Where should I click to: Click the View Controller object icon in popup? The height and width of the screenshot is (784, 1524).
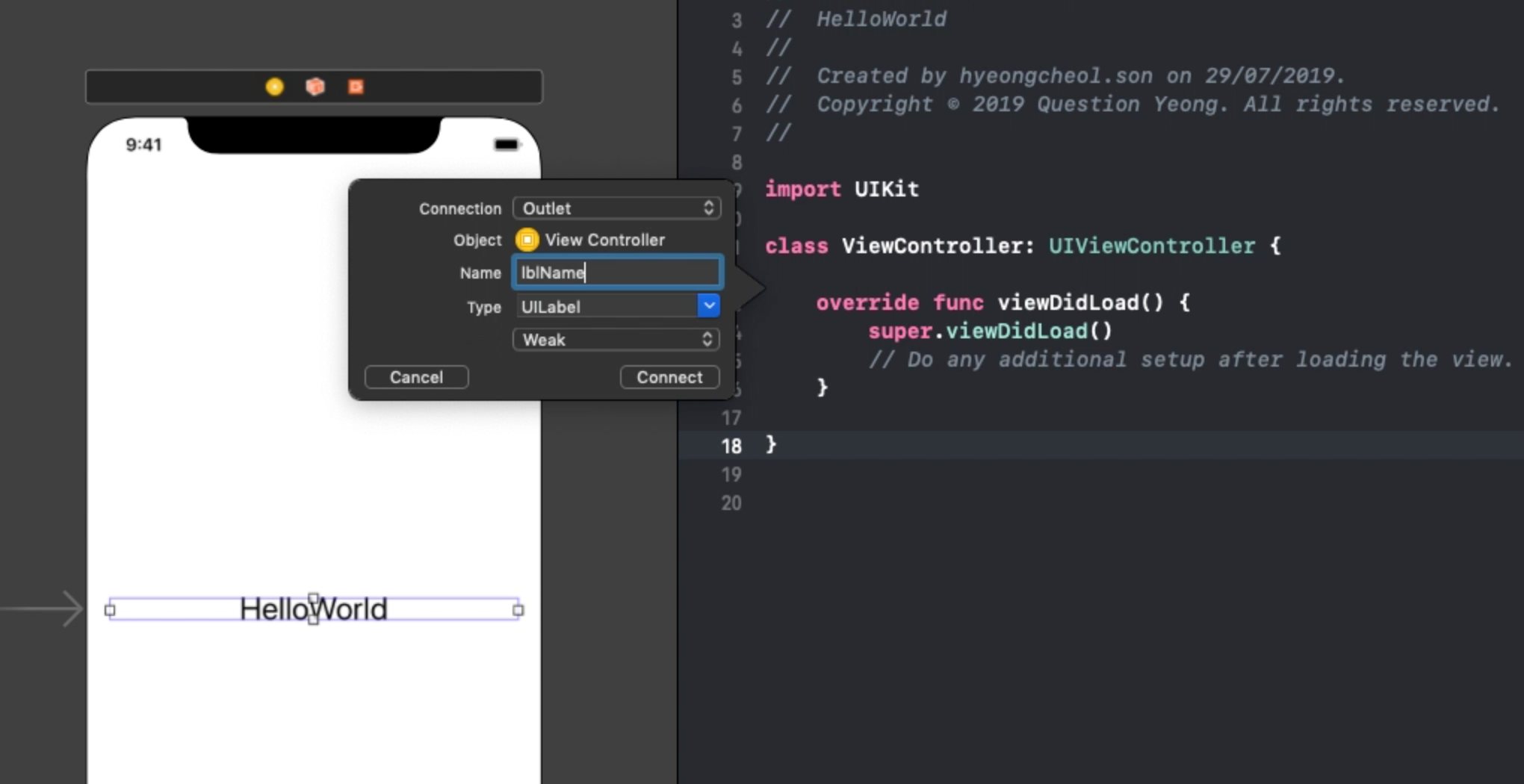pyautogui.click(x=527, y=240)
